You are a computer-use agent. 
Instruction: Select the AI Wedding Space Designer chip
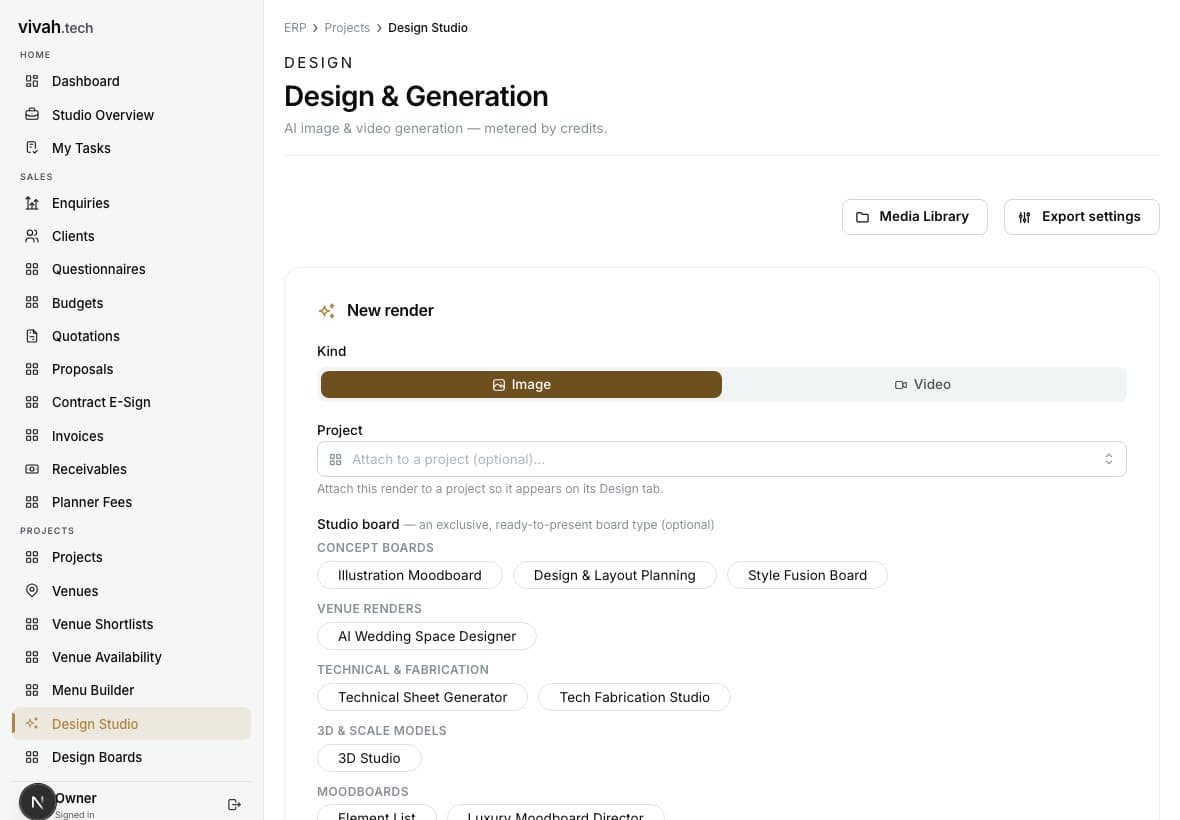pos(427,636)
